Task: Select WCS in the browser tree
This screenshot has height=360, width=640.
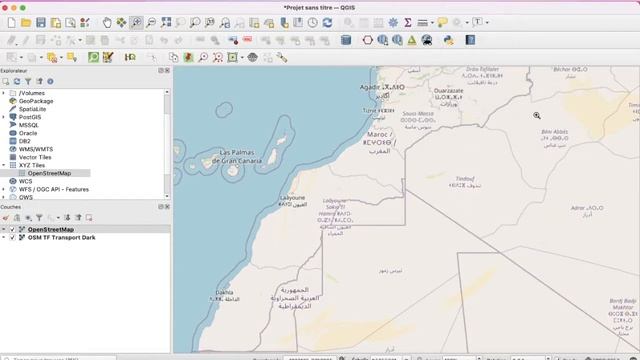Action: click(x=25, y=181)
